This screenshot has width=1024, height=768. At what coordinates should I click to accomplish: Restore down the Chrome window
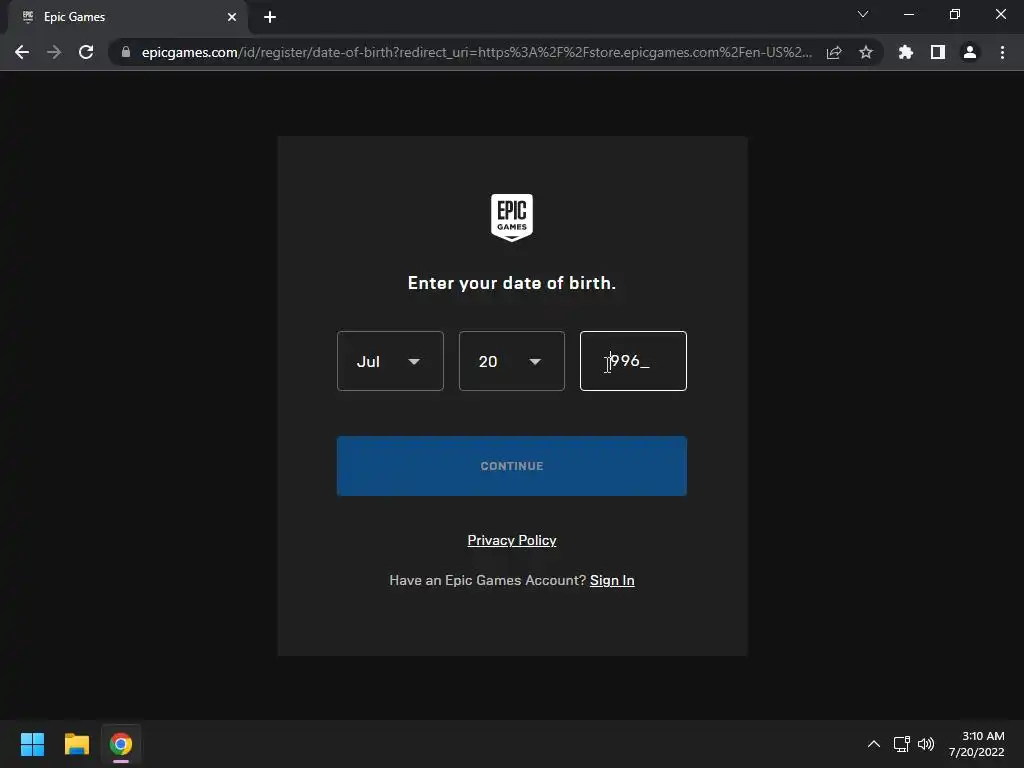tap(955, 14)
